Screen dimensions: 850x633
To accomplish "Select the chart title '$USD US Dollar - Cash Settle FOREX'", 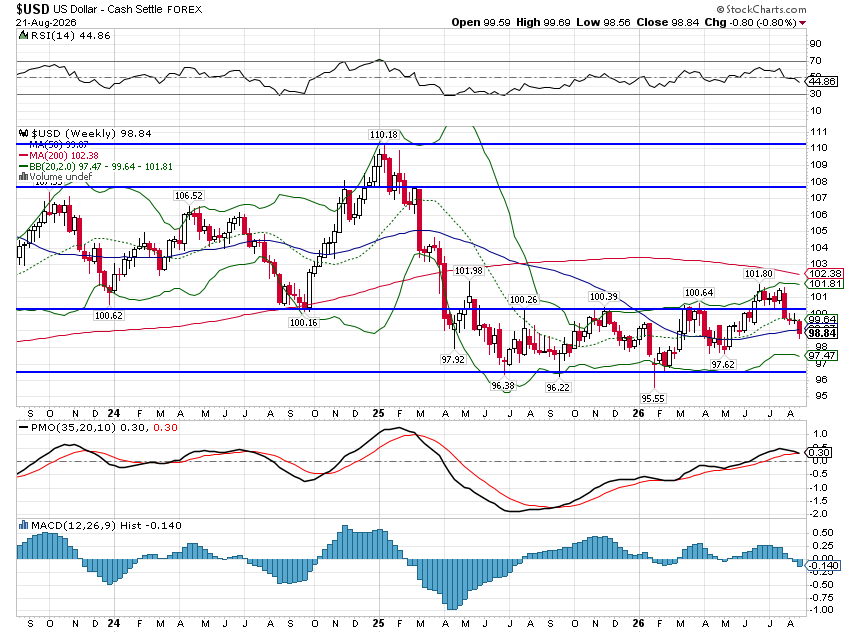I will [109, 9].
